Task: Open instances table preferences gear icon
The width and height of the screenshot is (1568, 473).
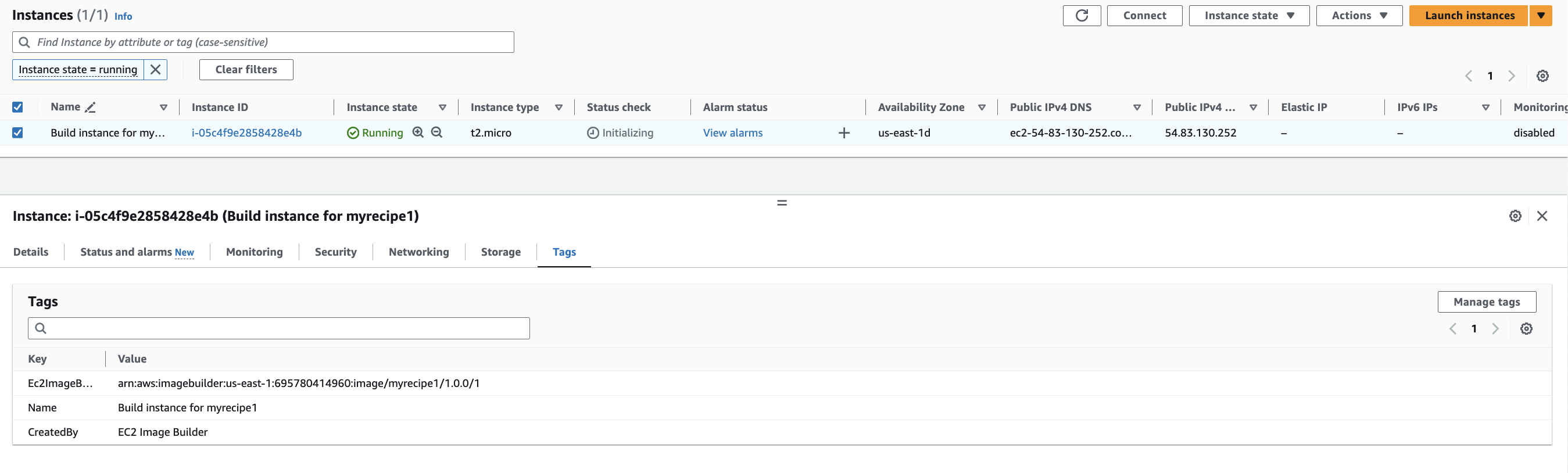Action: pyautogui.click(x=1542, y=76)
